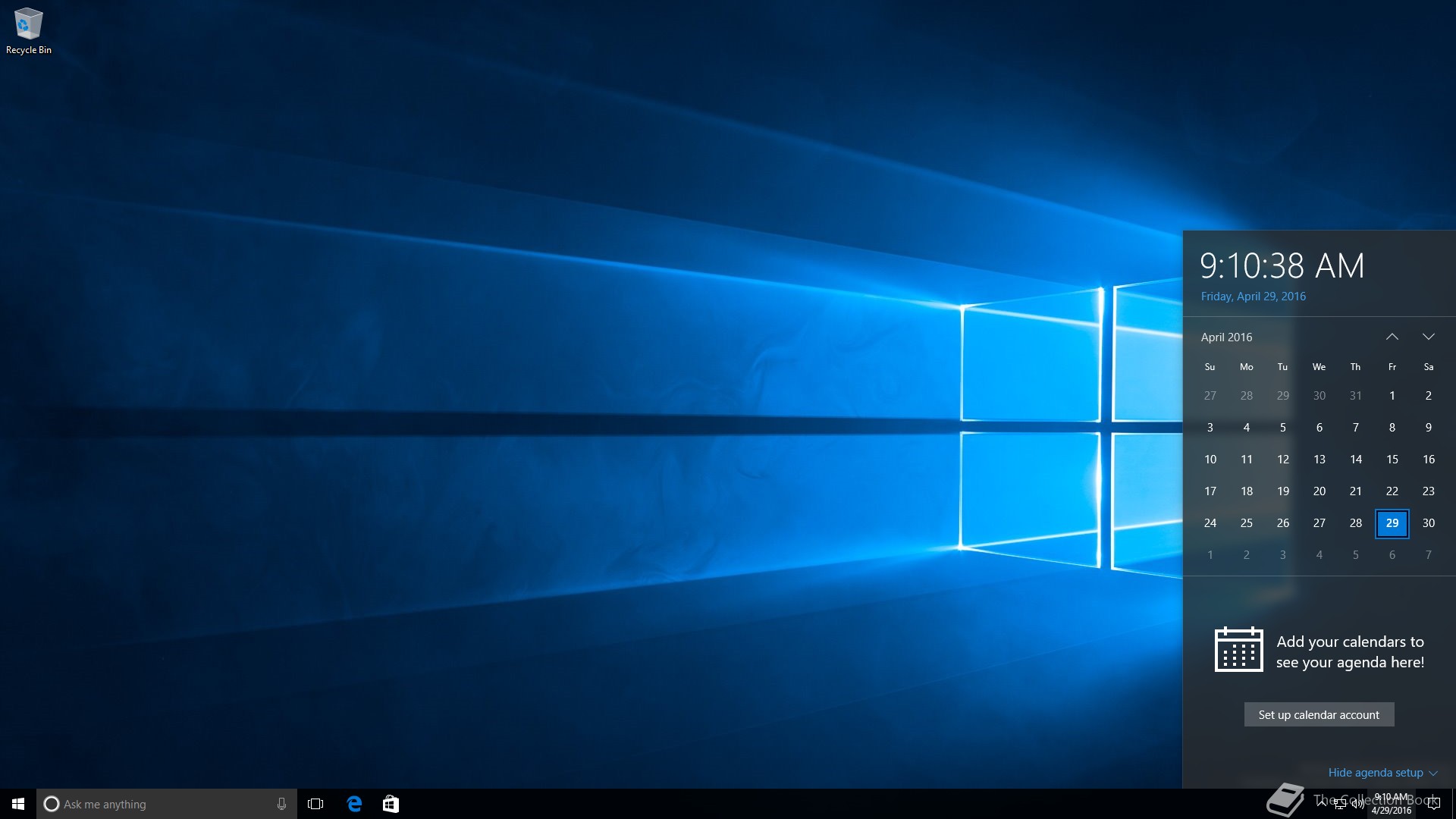Click the Cortana circle icon in search box
Image resolution: width=1456 pixels, height=819 pixels.
(x=51, y=804)
